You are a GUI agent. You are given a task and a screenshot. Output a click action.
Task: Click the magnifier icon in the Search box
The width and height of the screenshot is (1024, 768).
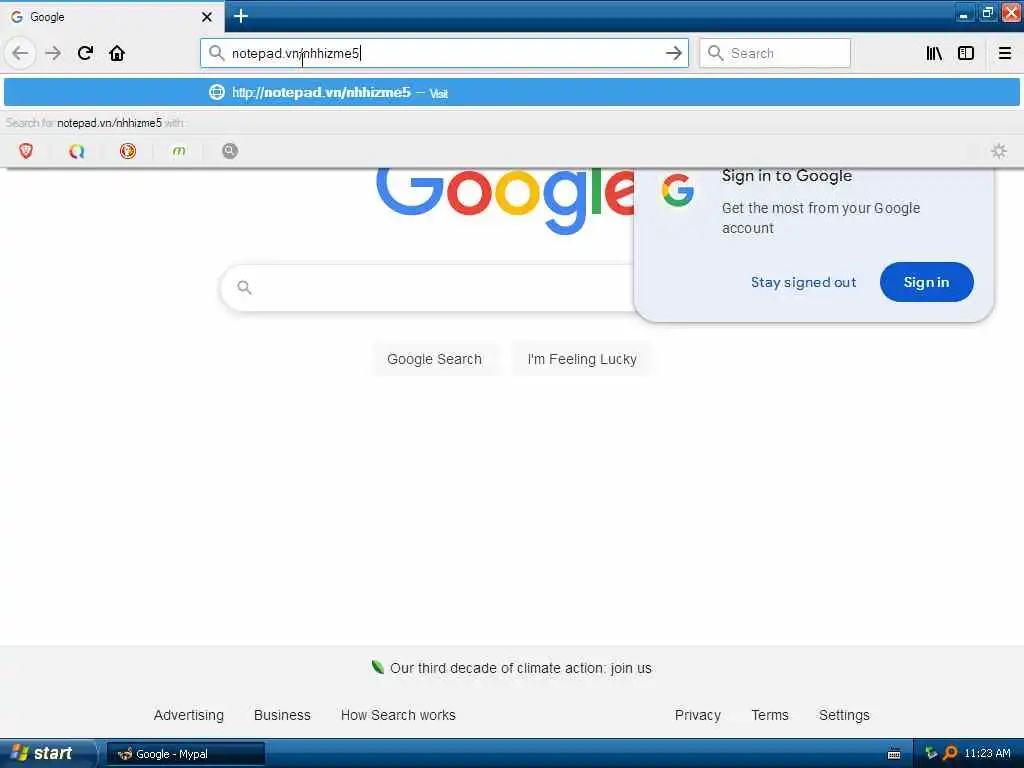716,53
